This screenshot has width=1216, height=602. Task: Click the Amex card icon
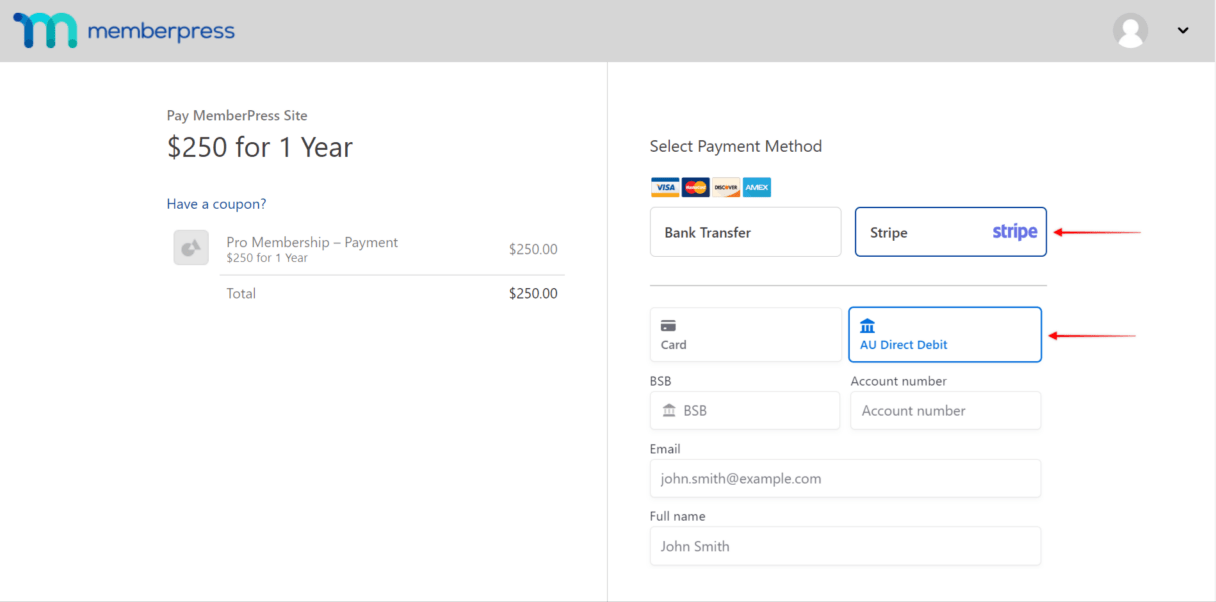tap(757, 188)
